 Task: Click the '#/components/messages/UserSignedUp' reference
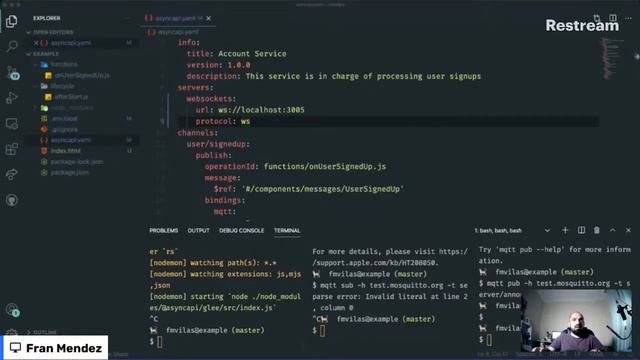[x=323, y=189]
